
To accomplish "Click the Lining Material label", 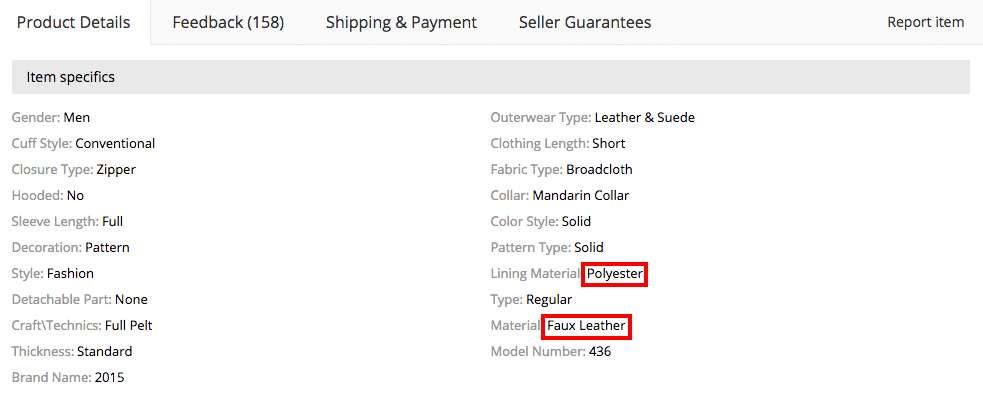I will click(535, 273).
